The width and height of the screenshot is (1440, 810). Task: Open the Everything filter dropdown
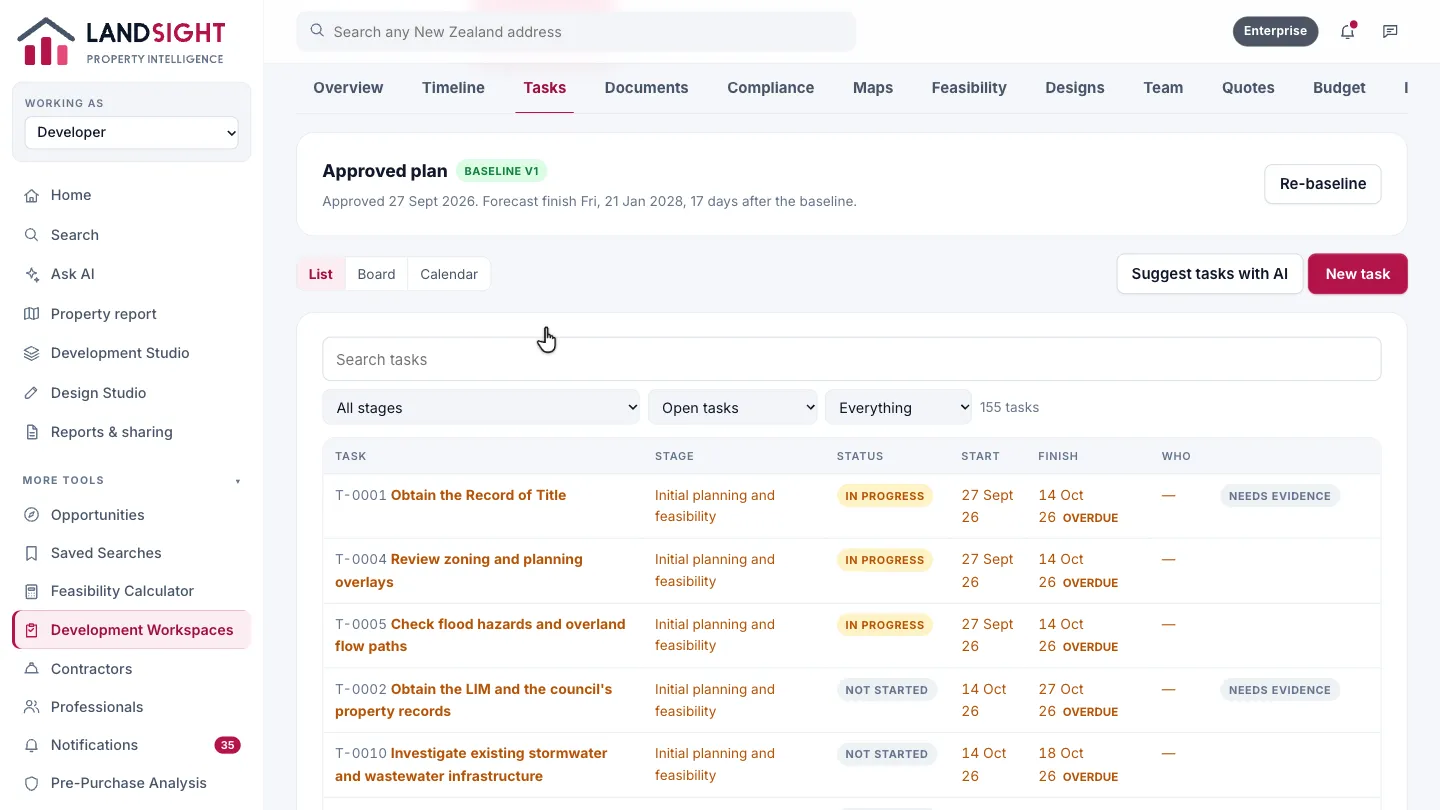(x=898, y=407)
